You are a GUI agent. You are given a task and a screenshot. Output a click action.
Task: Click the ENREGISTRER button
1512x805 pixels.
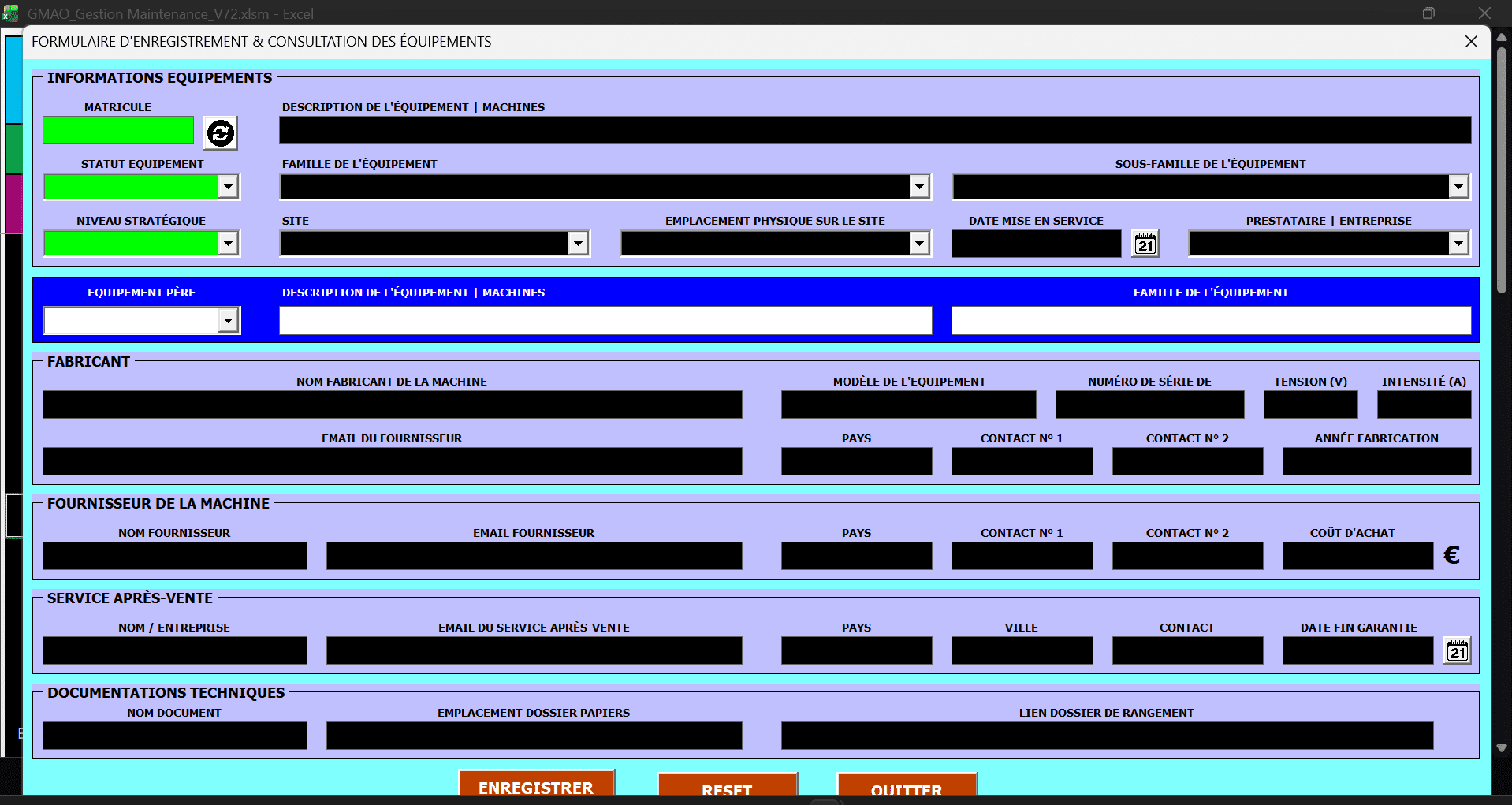tap(536, 785)
